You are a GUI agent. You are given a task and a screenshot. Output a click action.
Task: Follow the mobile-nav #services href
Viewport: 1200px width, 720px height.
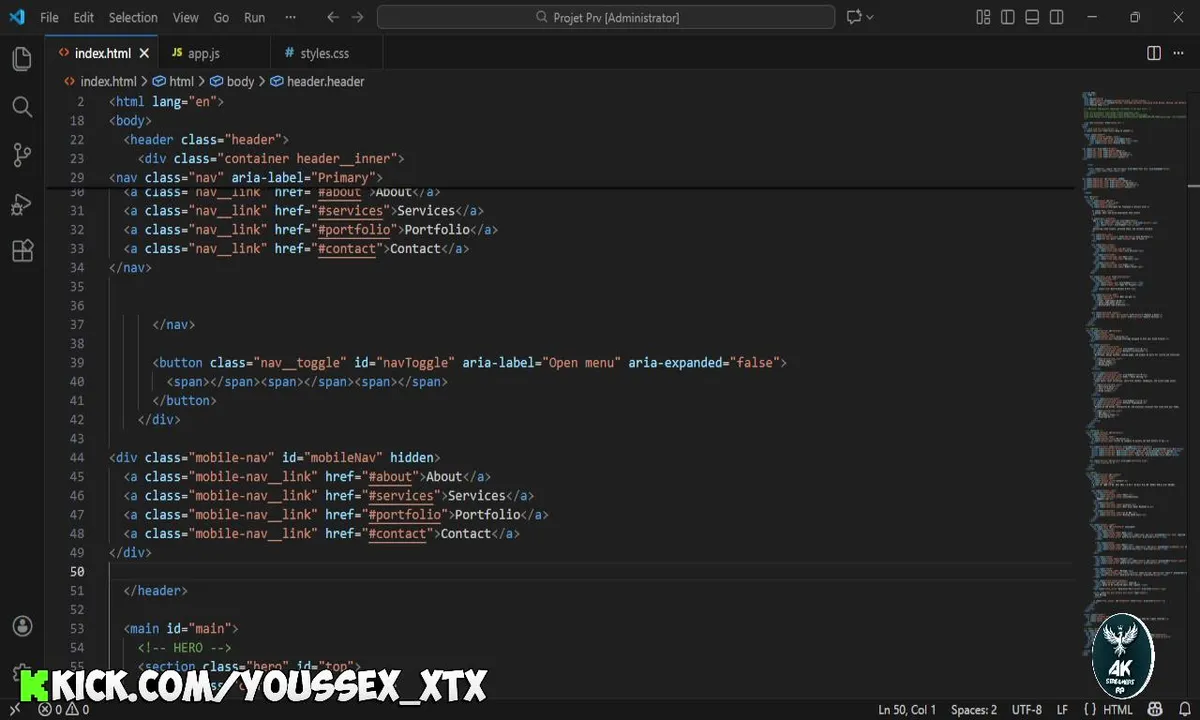[x=401, y=496]
